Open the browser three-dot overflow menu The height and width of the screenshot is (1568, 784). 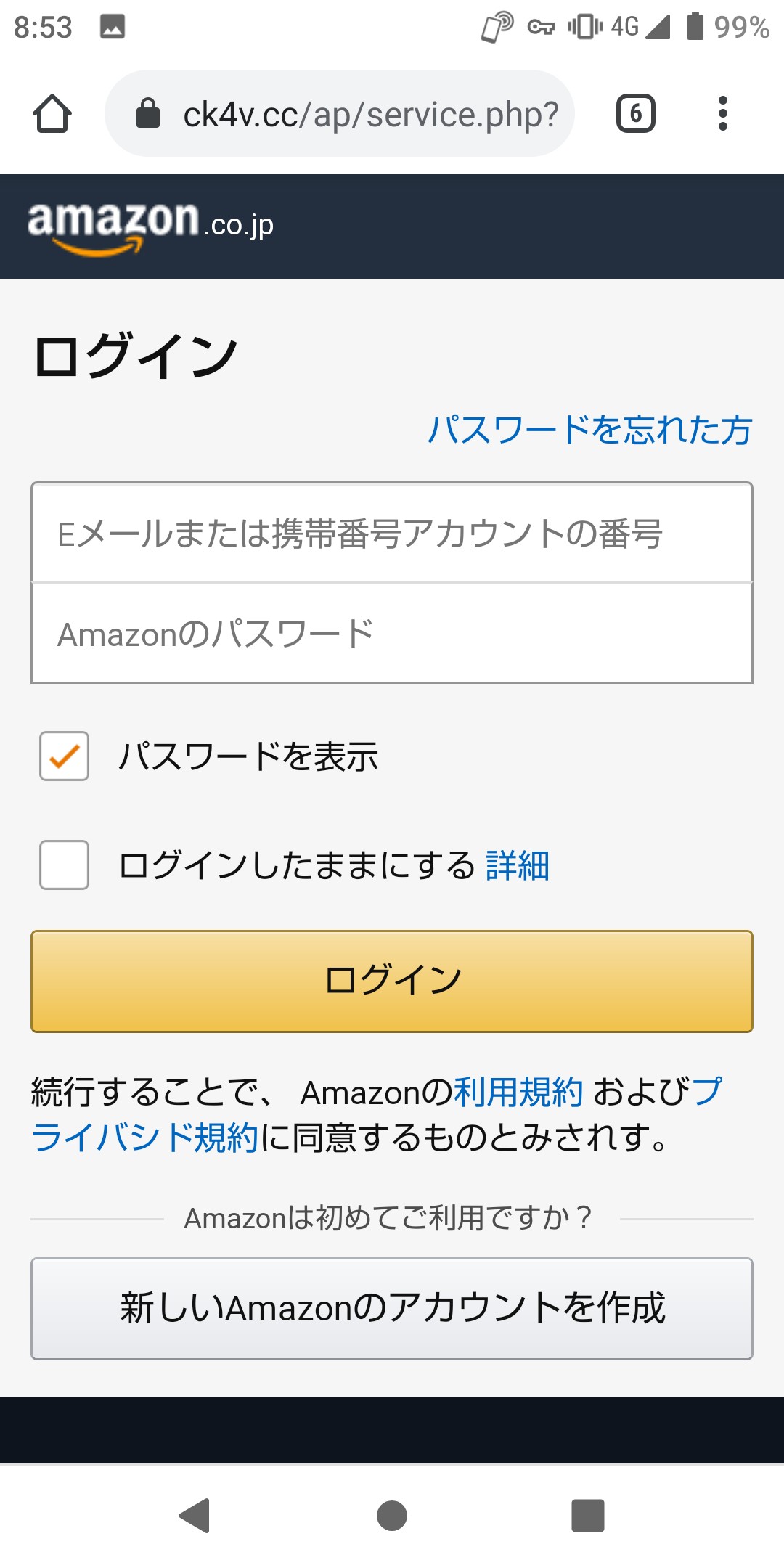[x=722, y=114]
